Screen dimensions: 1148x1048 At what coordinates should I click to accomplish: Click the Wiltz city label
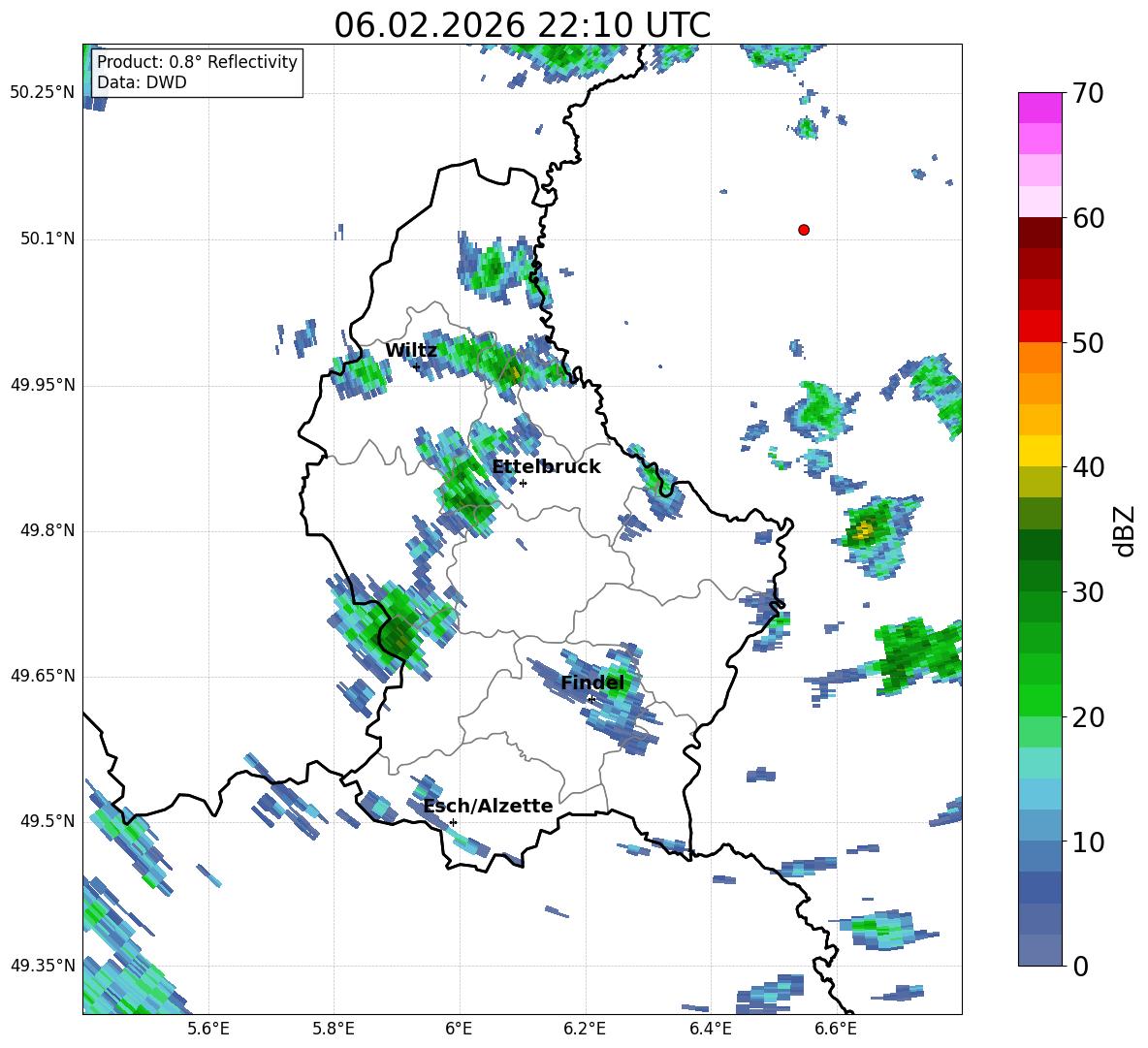click(x=411, y=351)
